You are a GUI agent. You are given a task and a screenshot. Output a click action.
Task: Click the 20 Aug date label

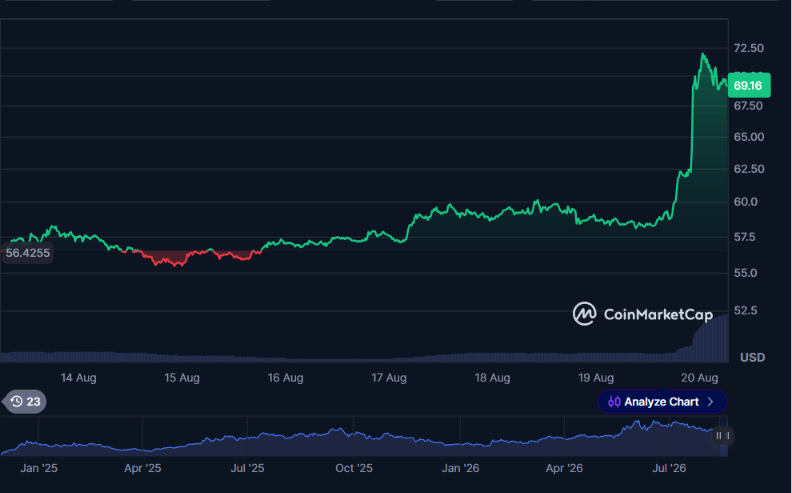click(x=700, y=378)
